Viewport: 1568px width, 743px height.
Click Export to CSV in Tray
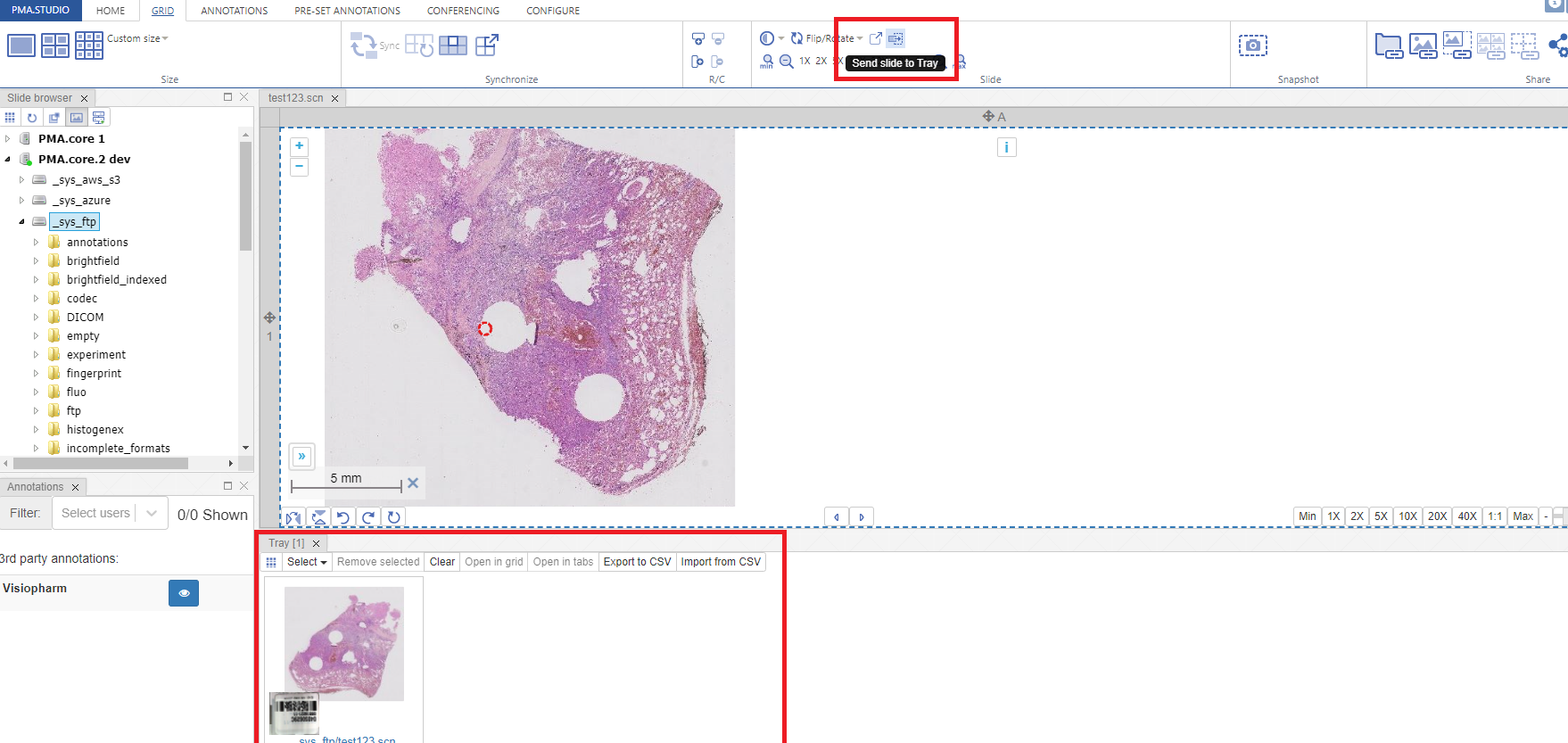637,562
